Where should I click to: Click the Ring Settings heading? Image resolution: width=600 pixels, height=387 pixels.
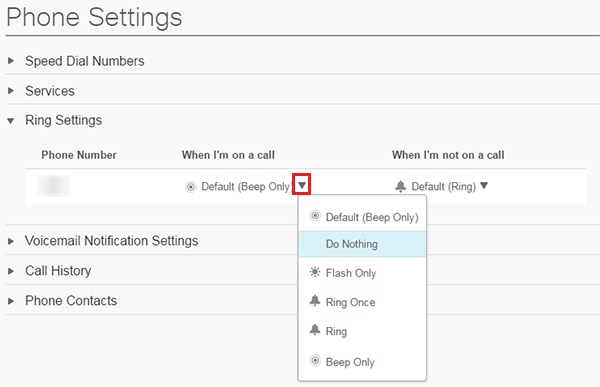pyautogui.click(x=64, y=120)
